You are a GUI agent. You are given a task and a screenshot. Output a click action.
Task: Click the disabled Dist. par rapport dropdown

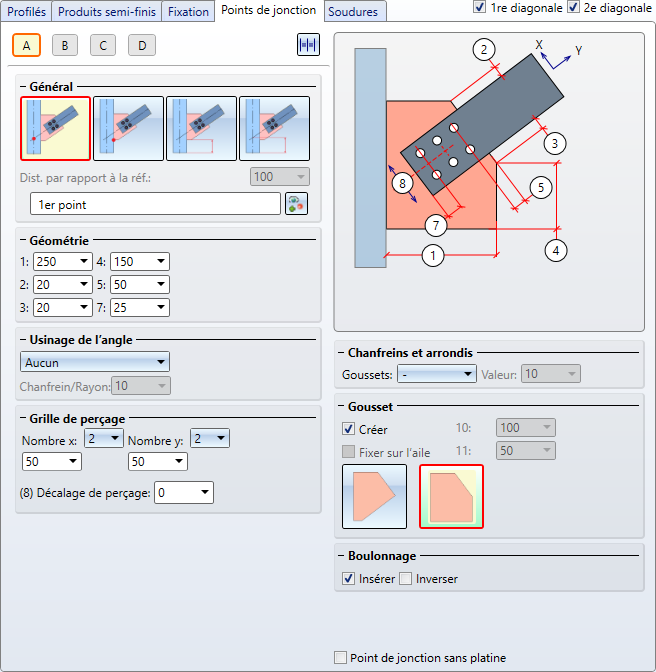coord(280,177)
